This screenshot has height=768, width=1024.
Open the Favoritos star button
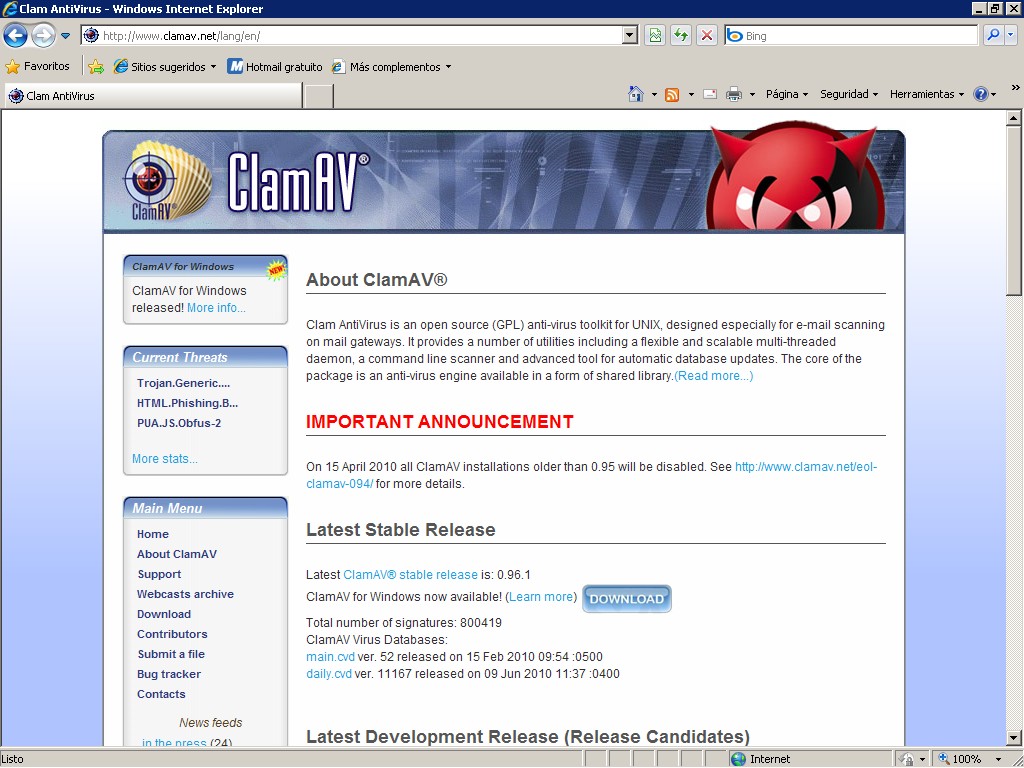coord(37,66)
